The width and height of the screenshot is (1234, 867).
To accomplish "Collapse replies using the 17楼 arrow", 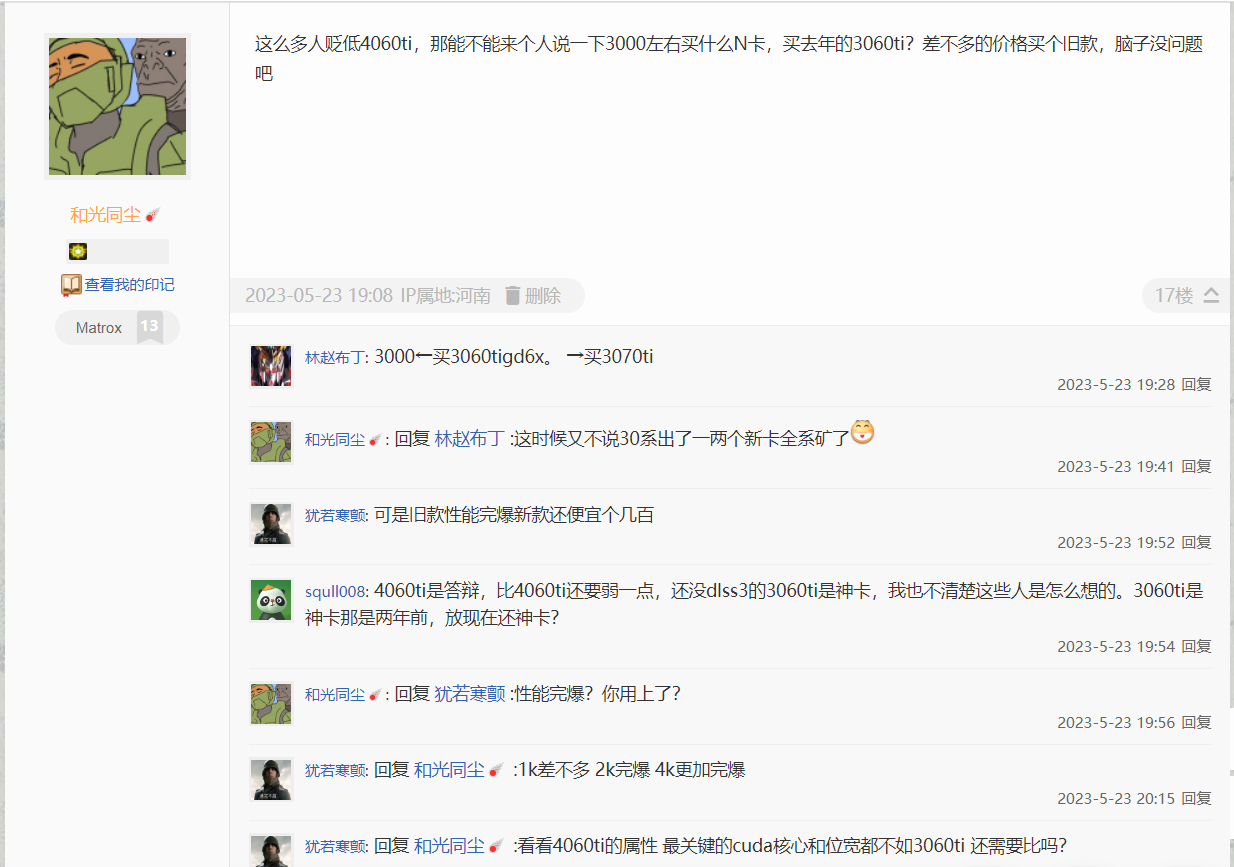I will [x=1211, y=295].
